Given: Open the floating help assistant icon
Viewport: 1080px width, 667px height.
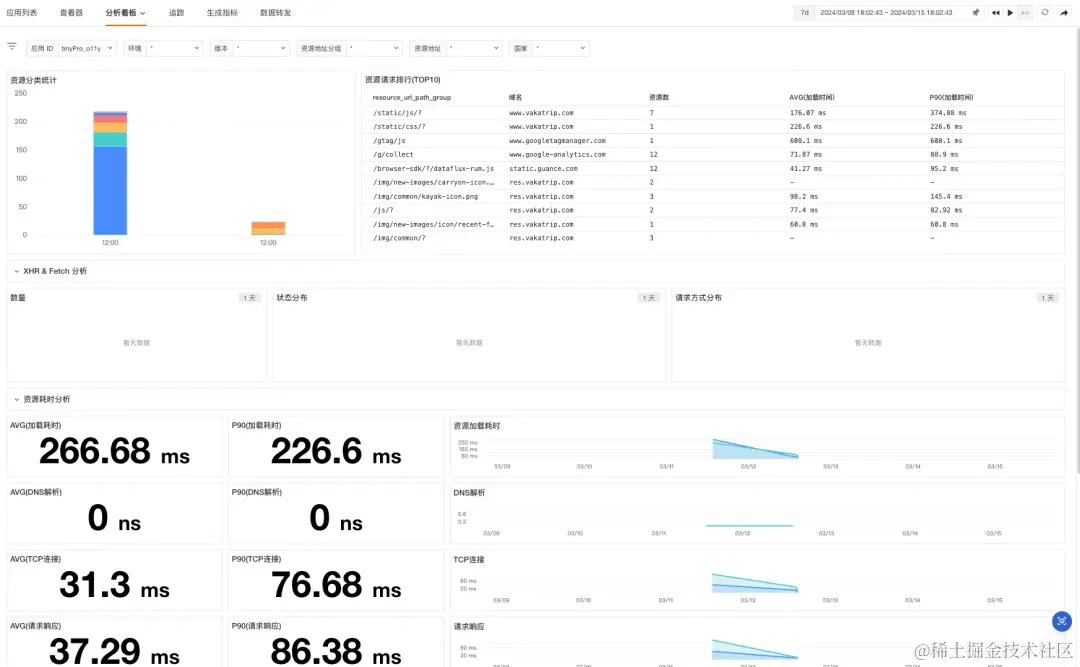Looking at the screenshot, I should click(x=1061, y=621).
